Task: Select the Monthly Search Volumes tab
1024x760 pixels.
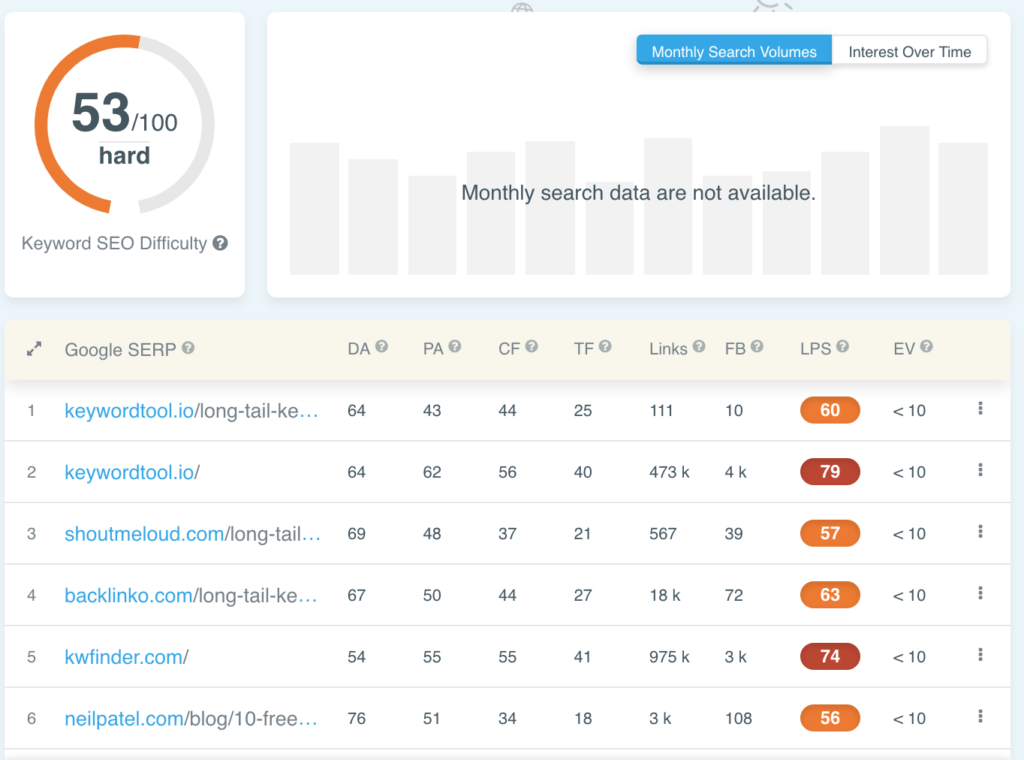Action: pos(733,50)
